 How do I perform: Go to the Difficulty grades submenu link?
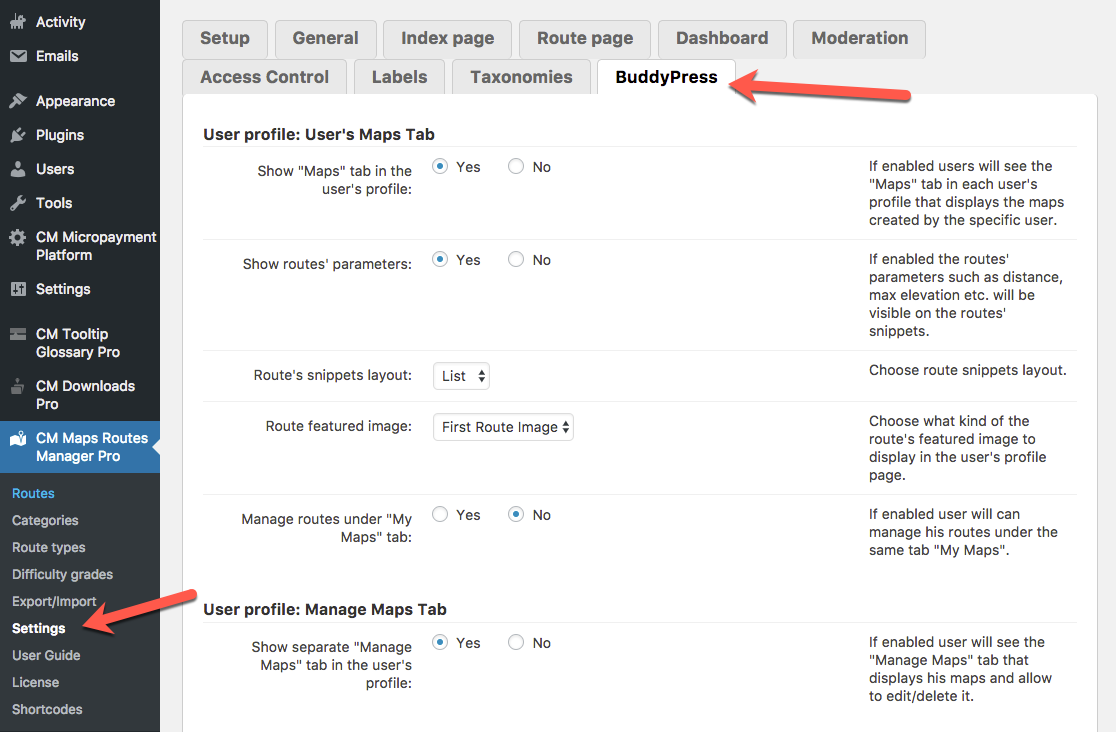[63, 575]
